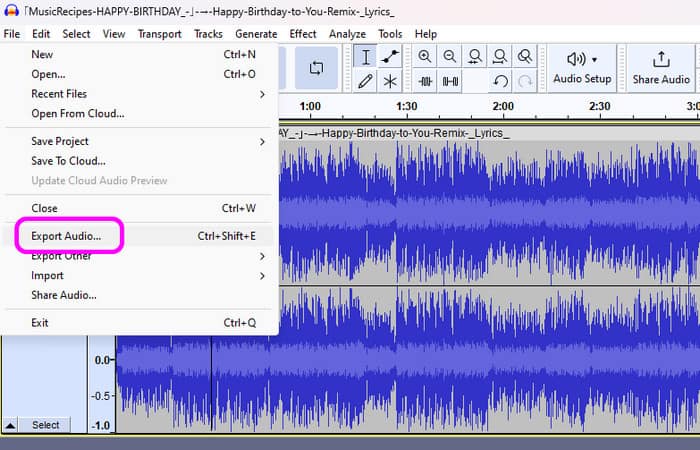Select the Draw (pencil) tool
The height and width of the screenshot is (450, 700).
click(x=365, y=81)
